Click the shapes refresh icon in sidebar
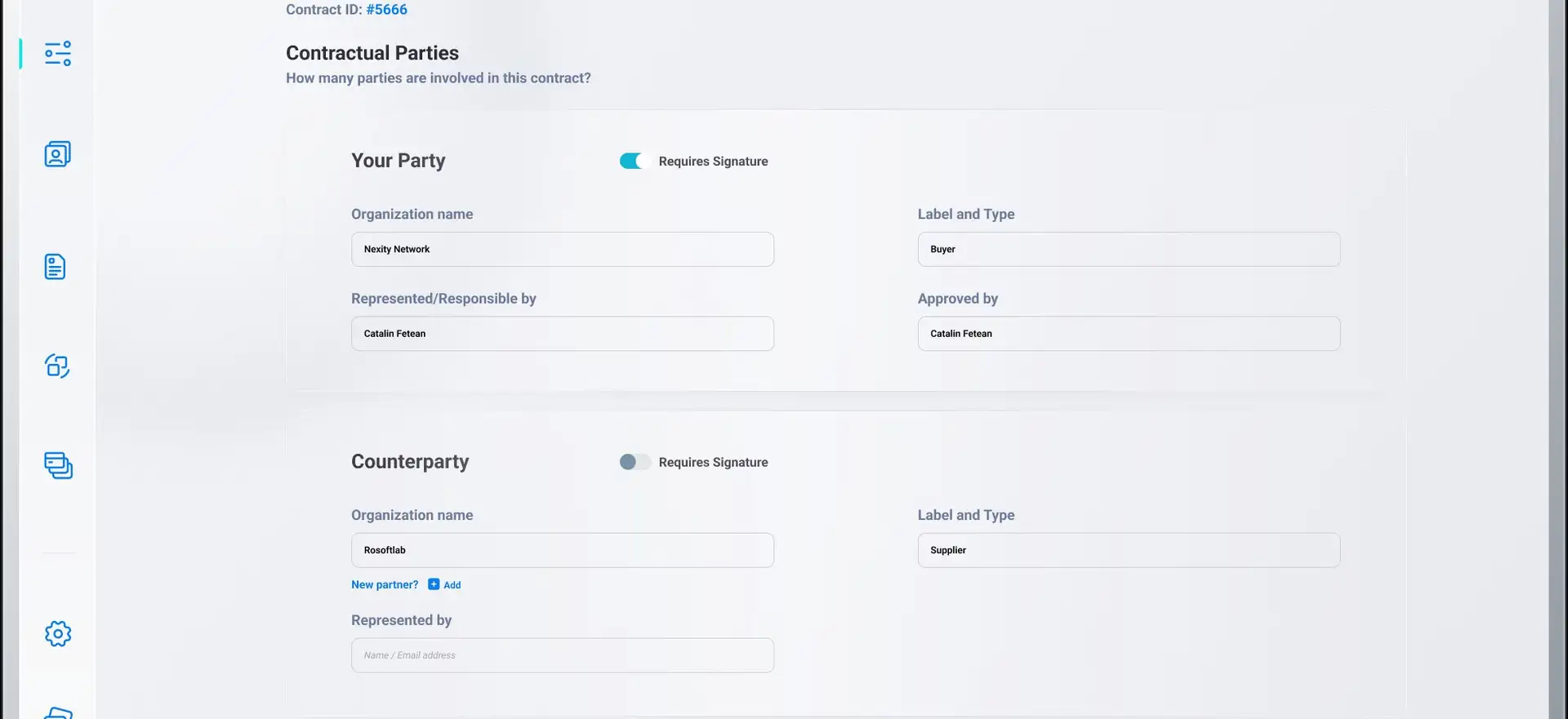The height and width of the screenshot is (719, 1568). point(57,366)
